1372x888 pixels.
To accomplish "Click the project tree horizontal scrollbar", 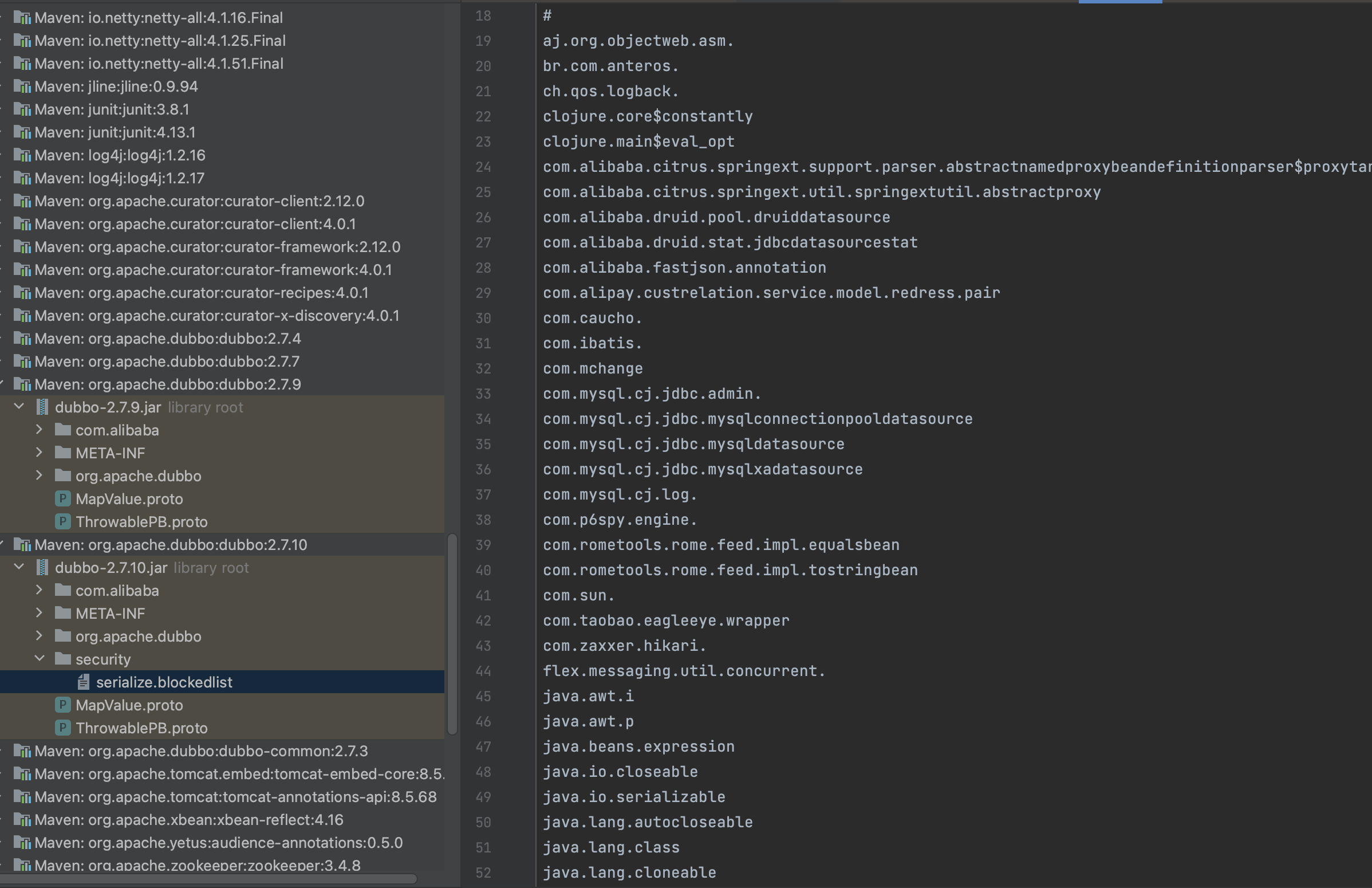I will coord(208,879).
